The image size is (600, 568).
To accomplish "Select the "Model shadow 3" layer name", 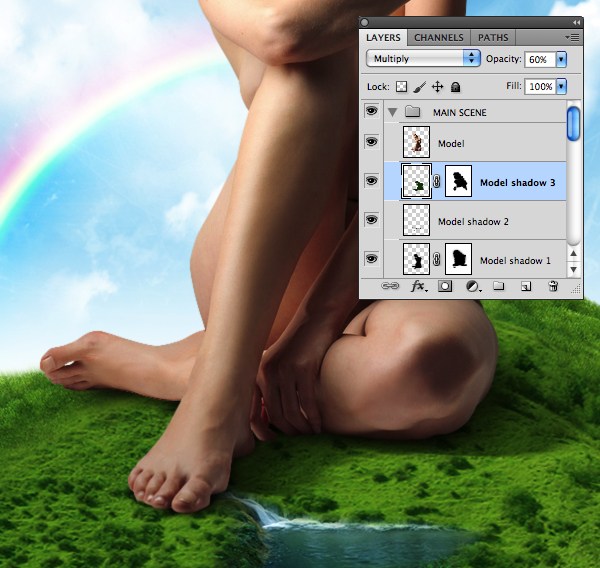I will point(517,183).
